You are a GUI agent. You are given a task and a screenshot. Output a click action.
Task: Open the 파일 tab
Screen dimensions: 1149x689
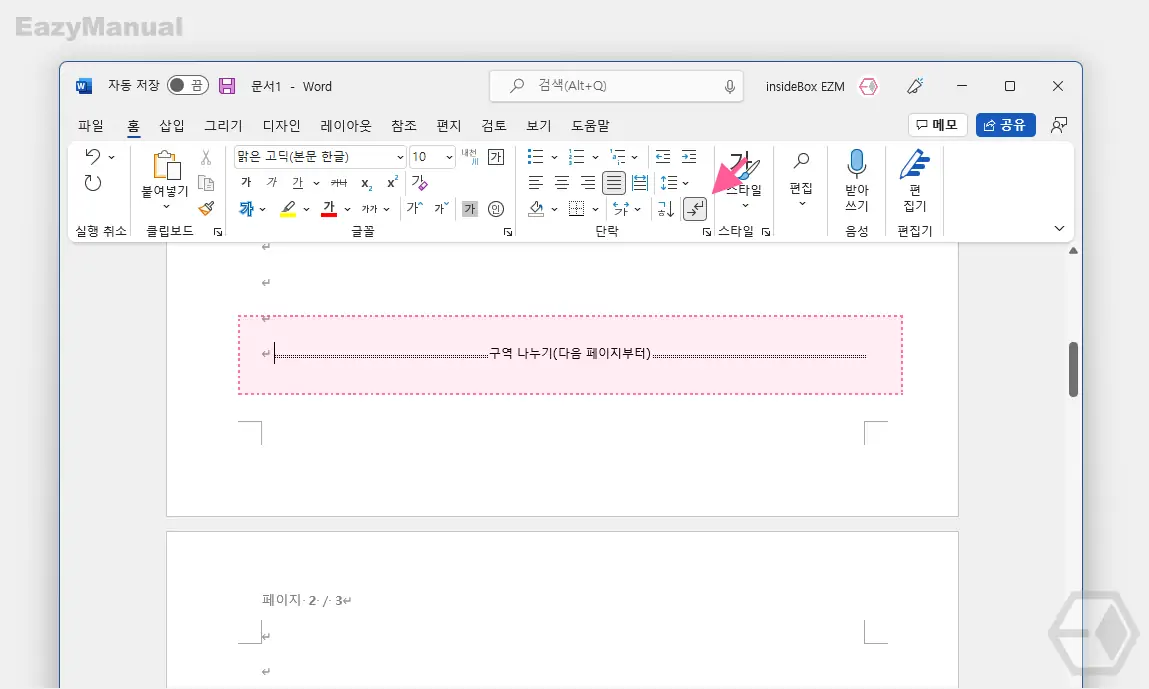91,125
